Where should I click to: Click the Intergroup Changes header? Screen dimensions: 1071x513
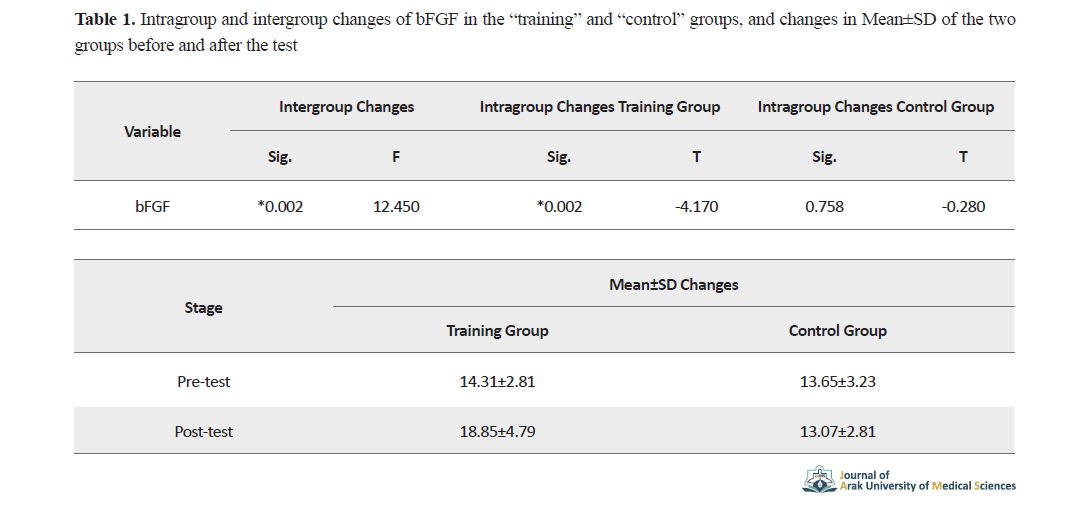[346, 107]
